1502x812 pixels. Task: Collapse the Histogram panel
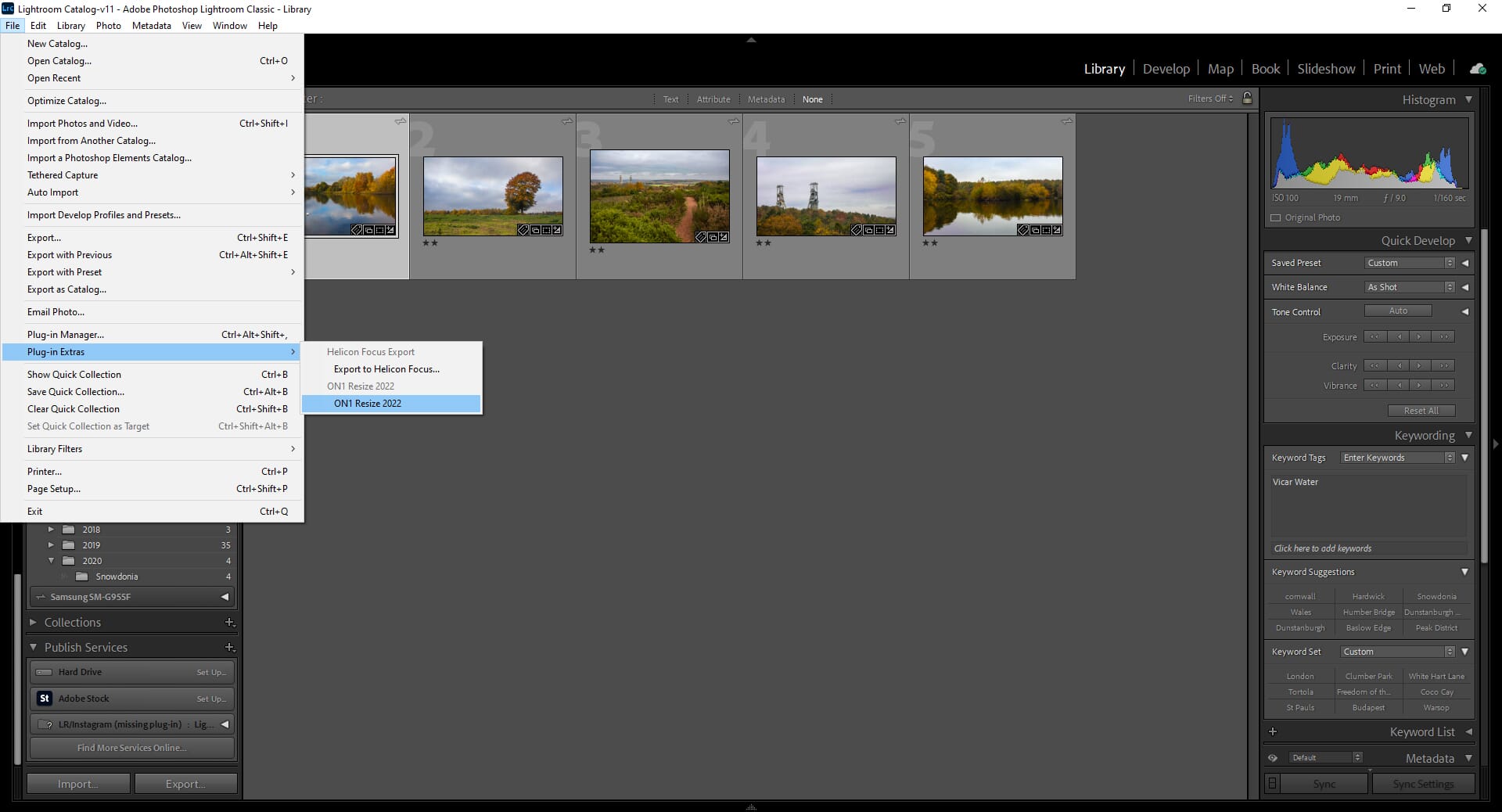point(1468,99)
